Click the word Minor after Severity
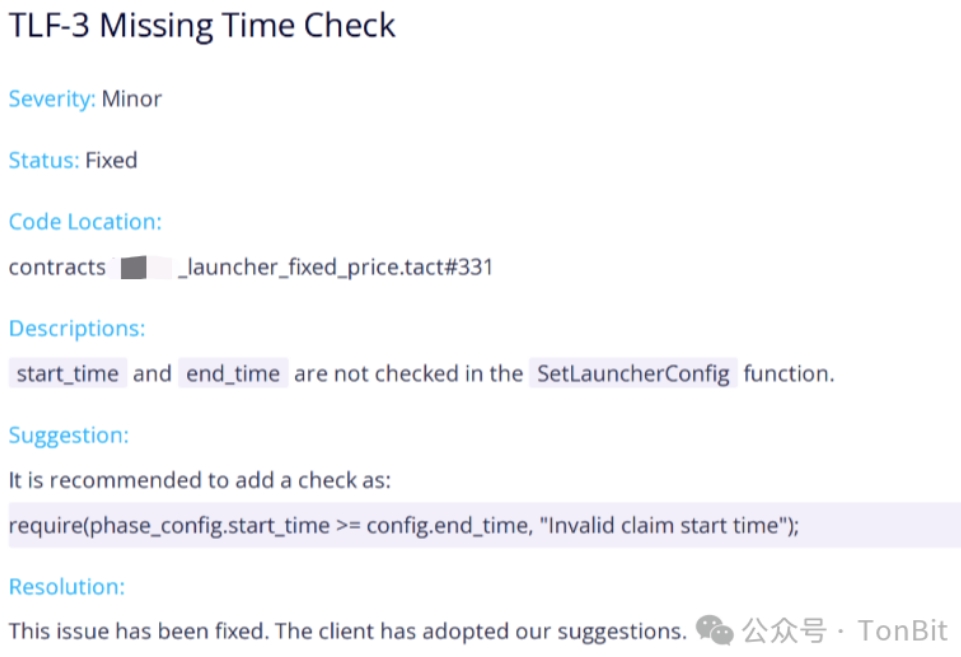This screenshot has height=657, width=961. pyautogui.click(x=132, y=99)
